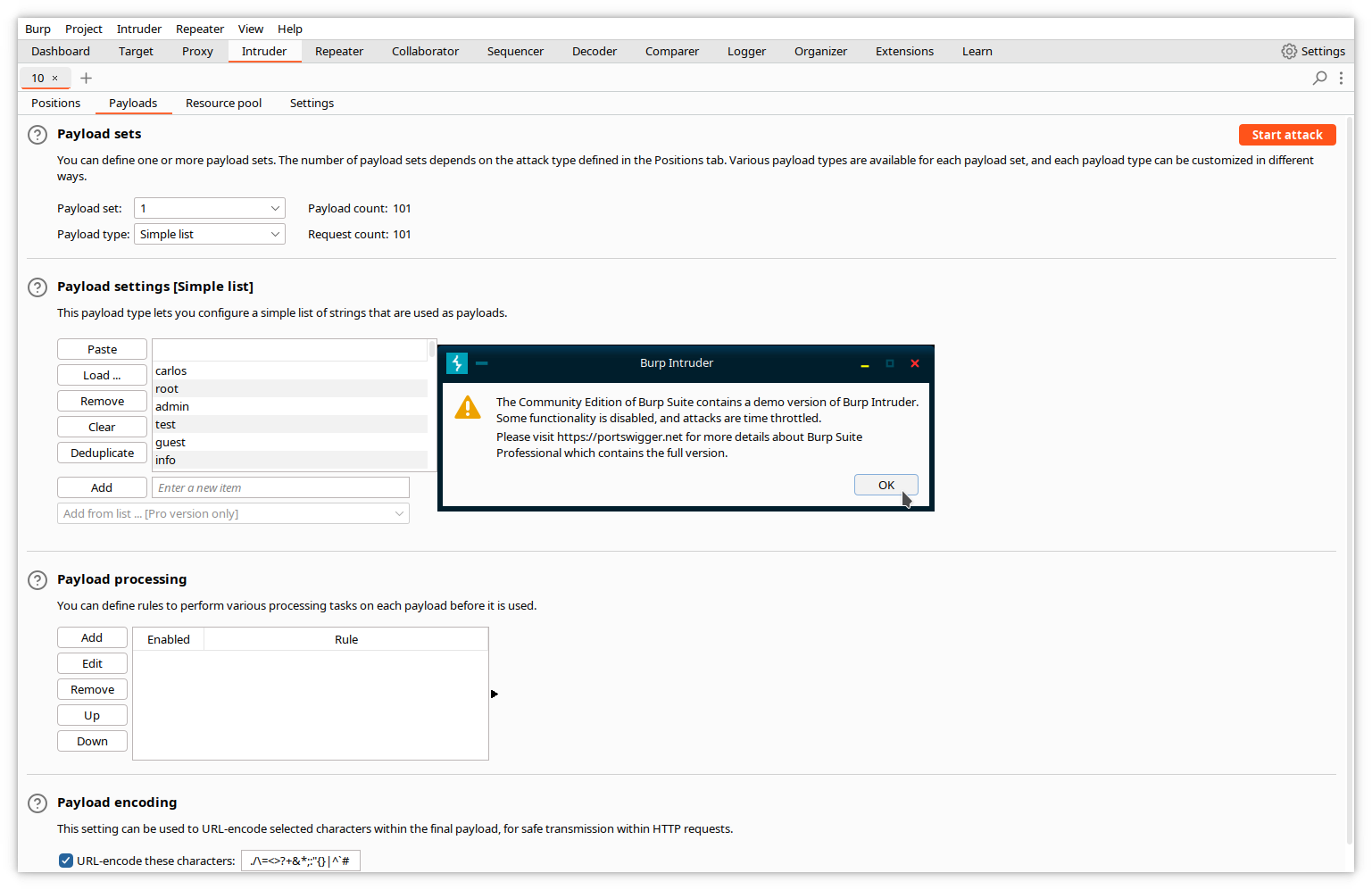Select admin in the payload list

coord(172,407)
